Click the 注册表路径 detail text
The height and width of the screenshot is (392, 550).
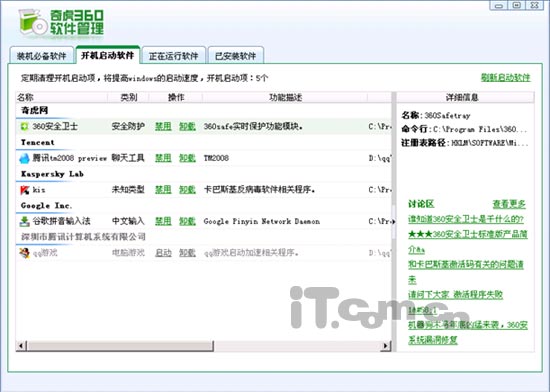464,143
